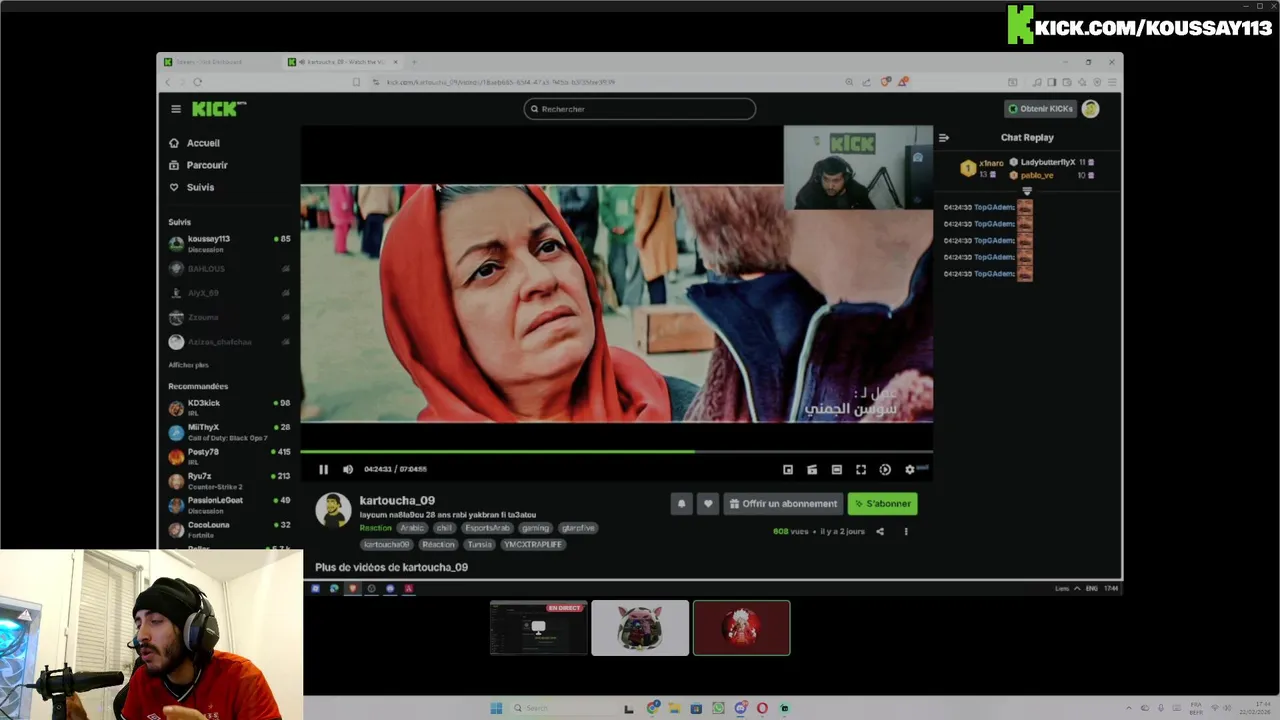The width and height of the screenshot is (1280, 720).
Task: Select the kartoucha_09 browser tab
Action: tap(340, 62)
